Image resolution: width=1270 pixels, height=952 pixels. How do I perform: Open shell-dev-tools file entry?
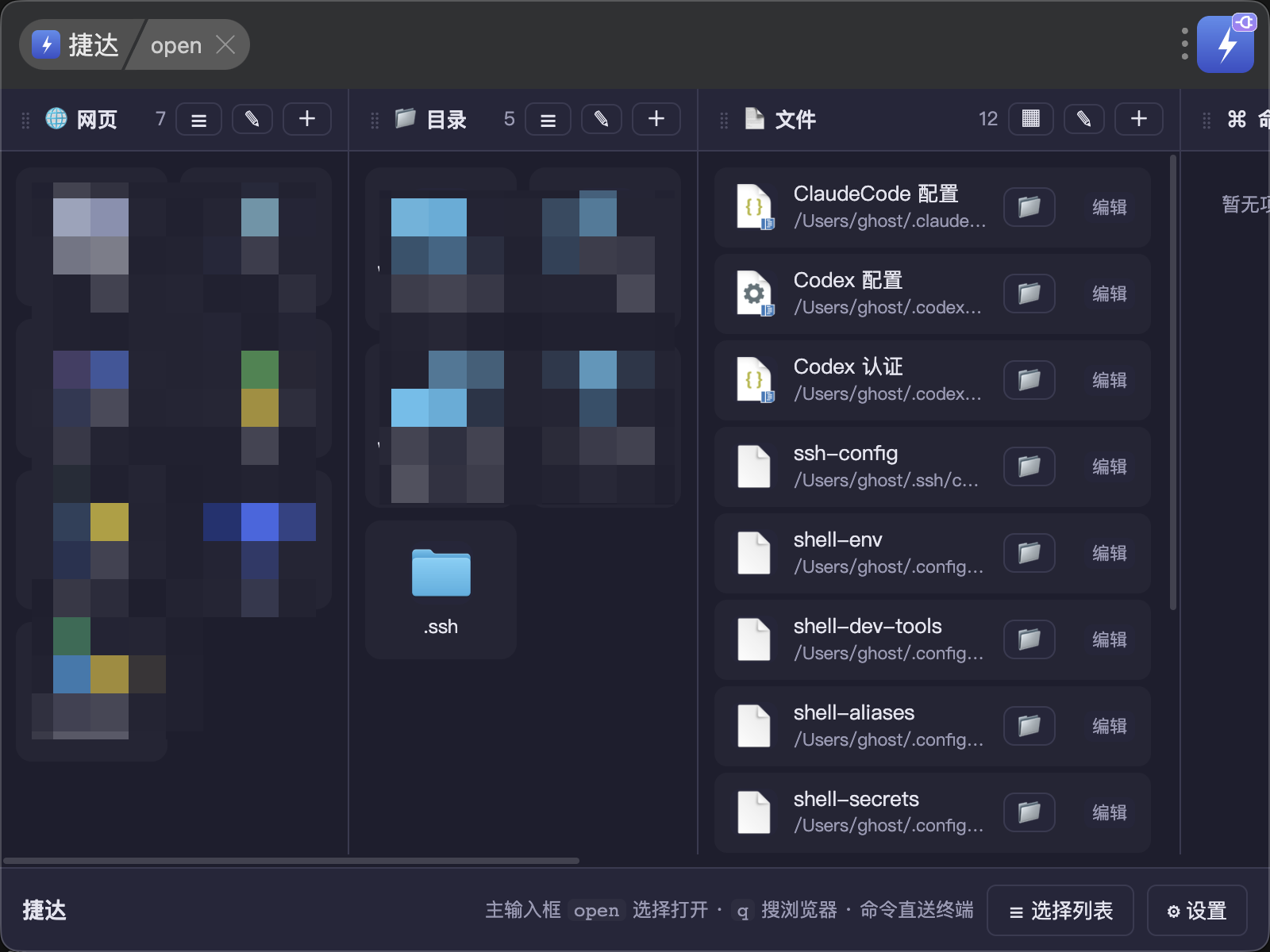tap(933, 639)
